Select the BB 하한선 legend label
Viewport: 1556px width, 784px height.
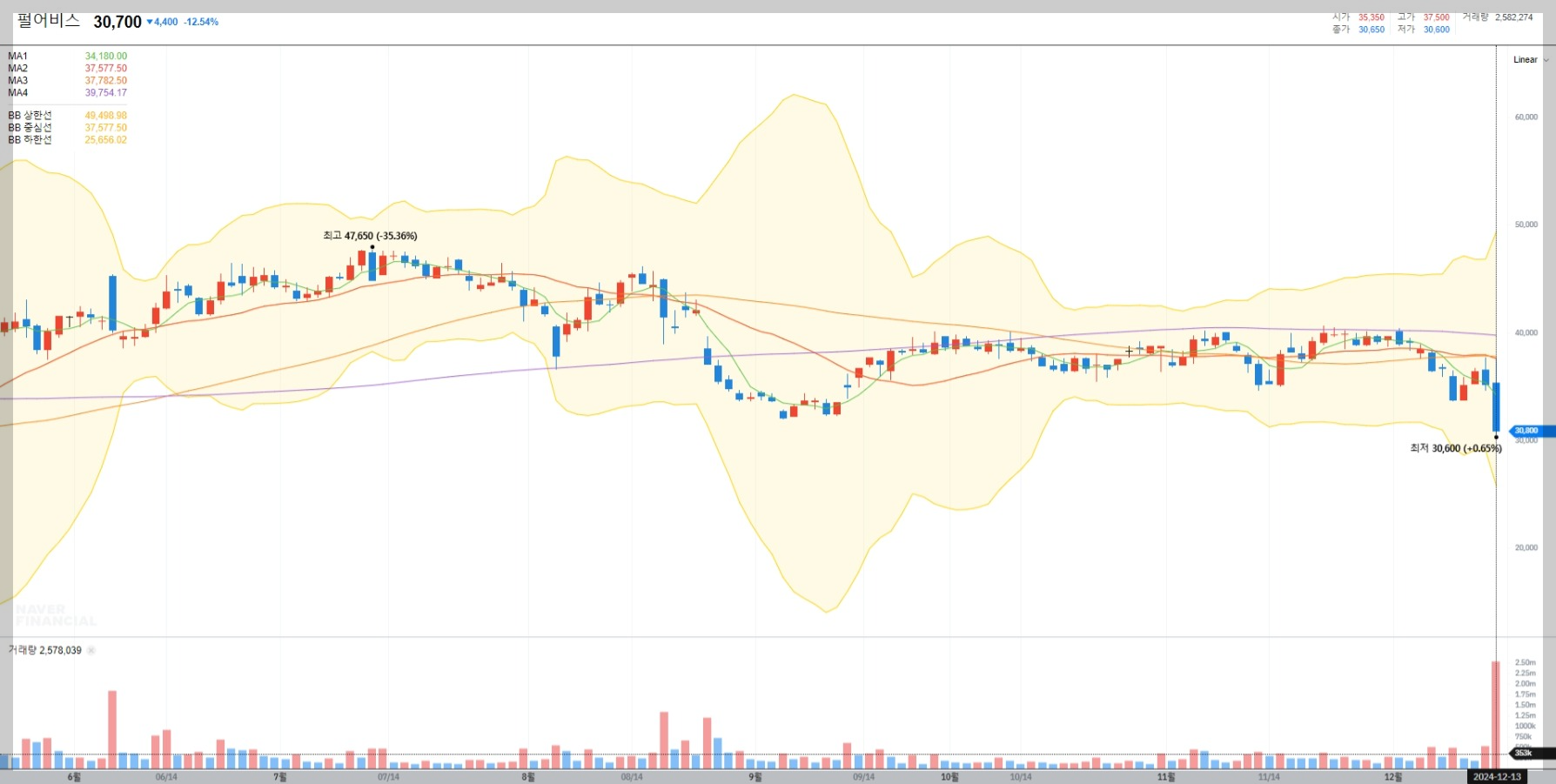(30, 139)
